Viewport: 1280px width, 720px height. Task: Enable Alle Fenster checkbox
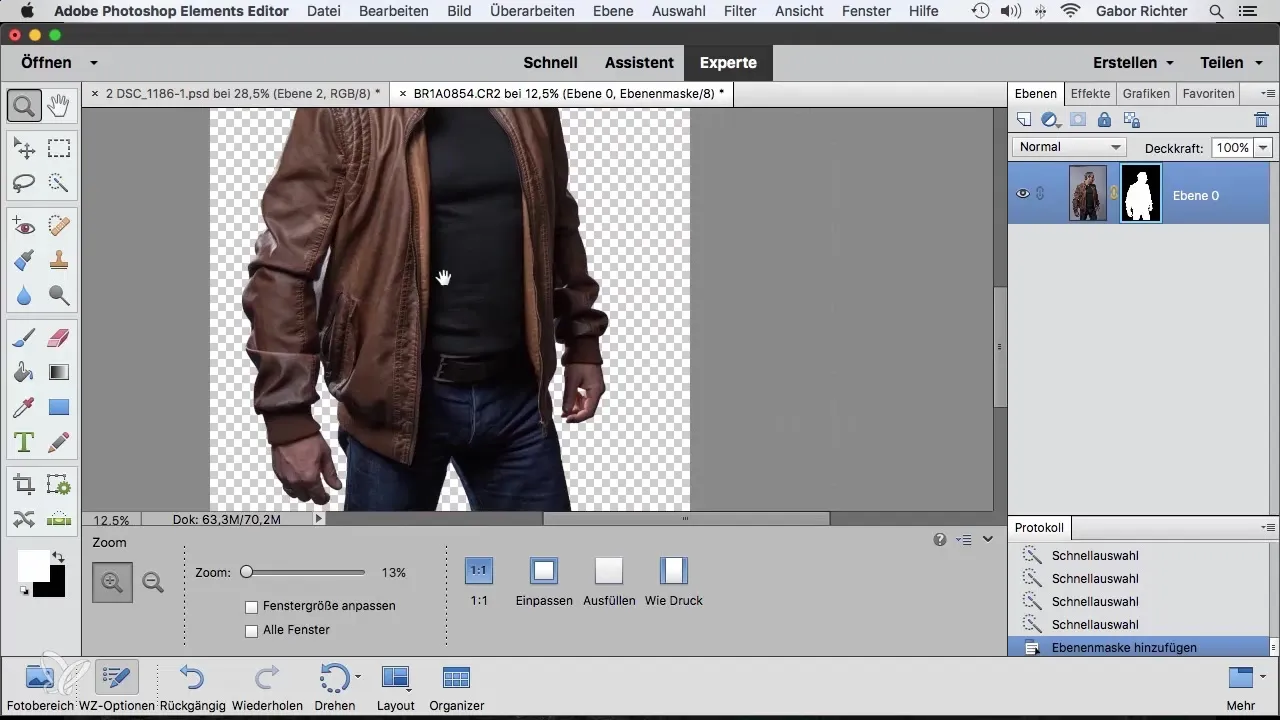[252, 630]
